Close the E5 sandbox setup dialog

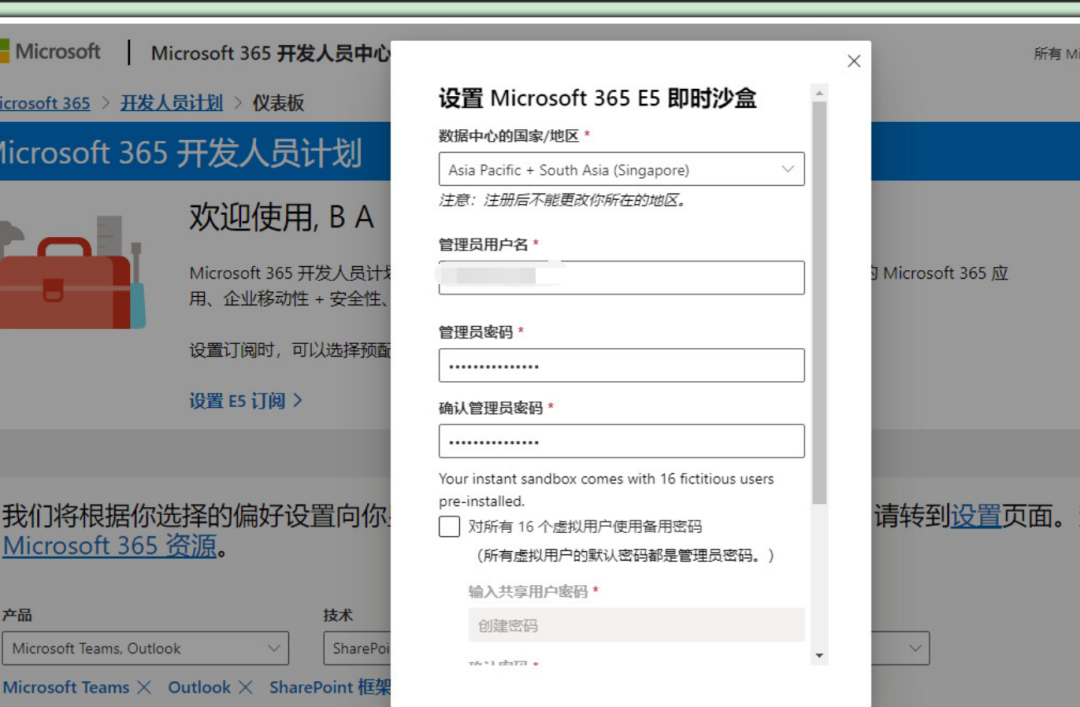[x=853, y=61]
